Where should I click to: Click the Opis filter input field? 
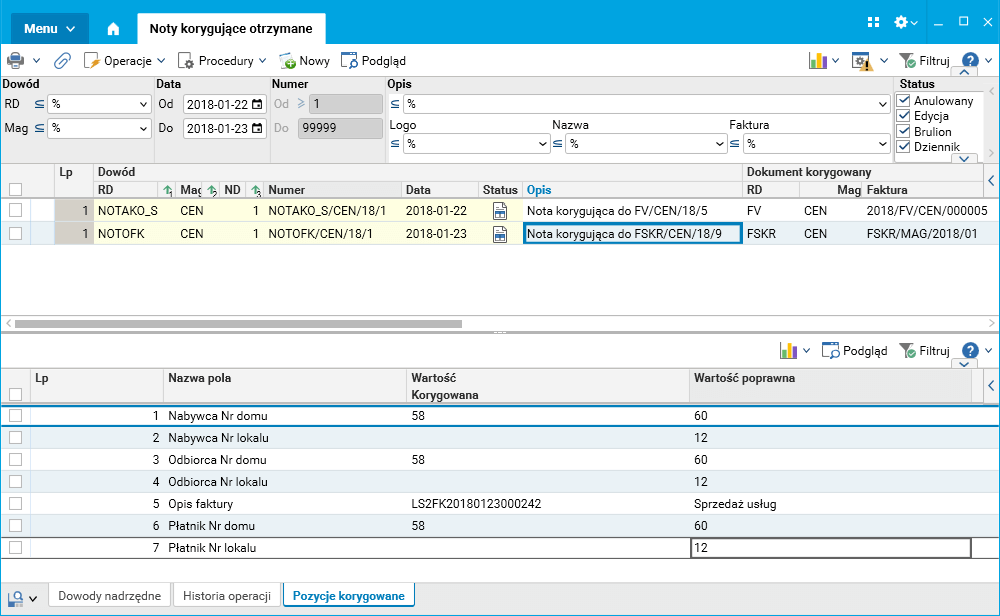pyautogui.click(x=638, y=104)
